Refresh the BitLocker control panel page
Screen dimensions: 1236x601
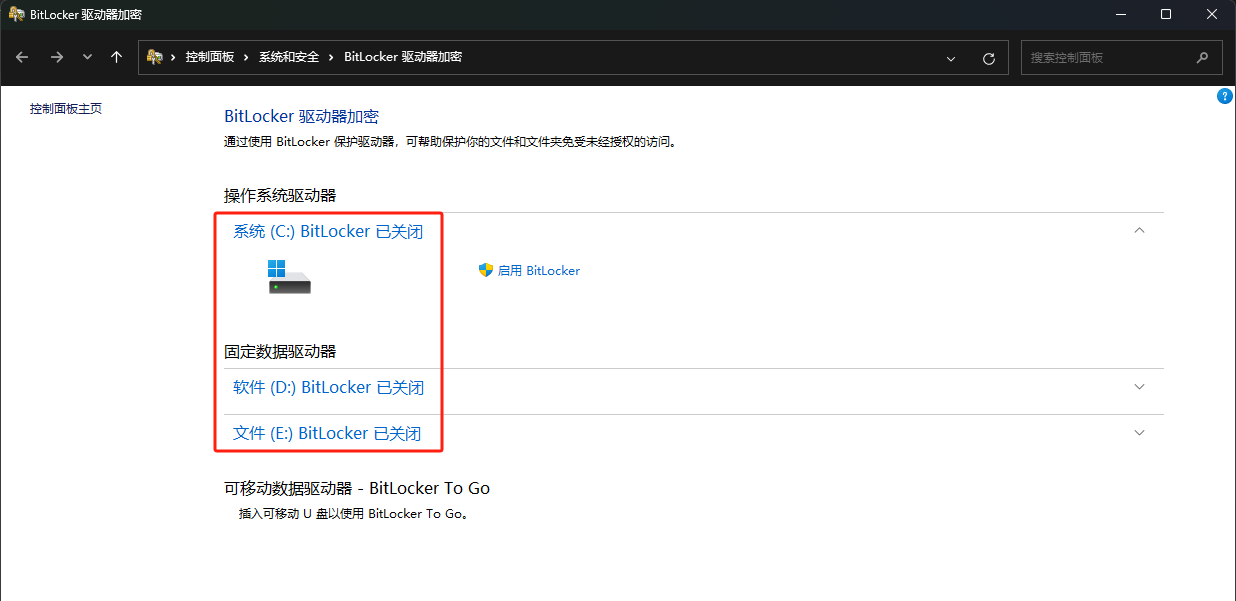click(989, 58)
